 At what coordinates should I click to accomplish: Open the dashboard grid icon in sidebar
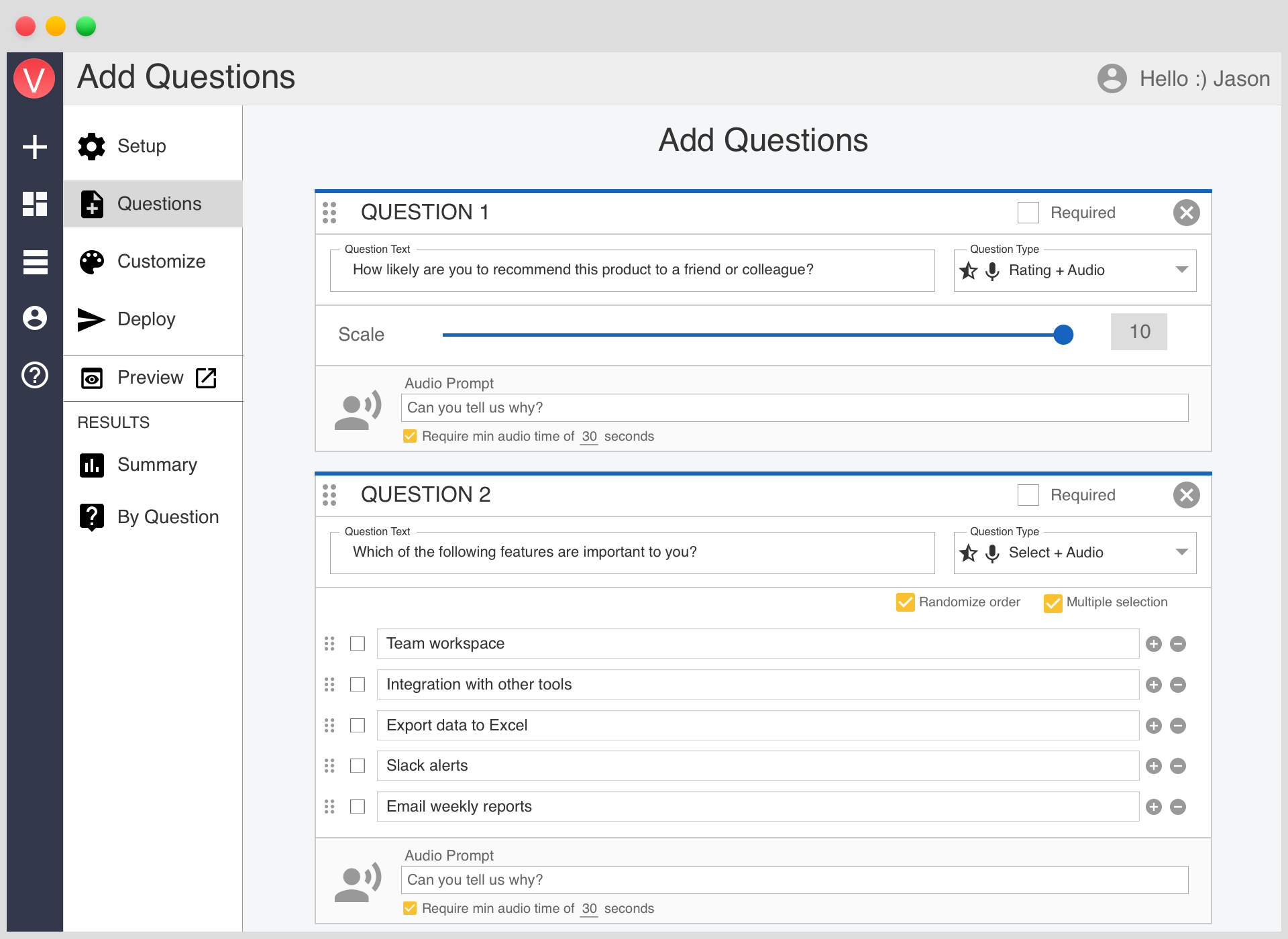coord(35,204)
